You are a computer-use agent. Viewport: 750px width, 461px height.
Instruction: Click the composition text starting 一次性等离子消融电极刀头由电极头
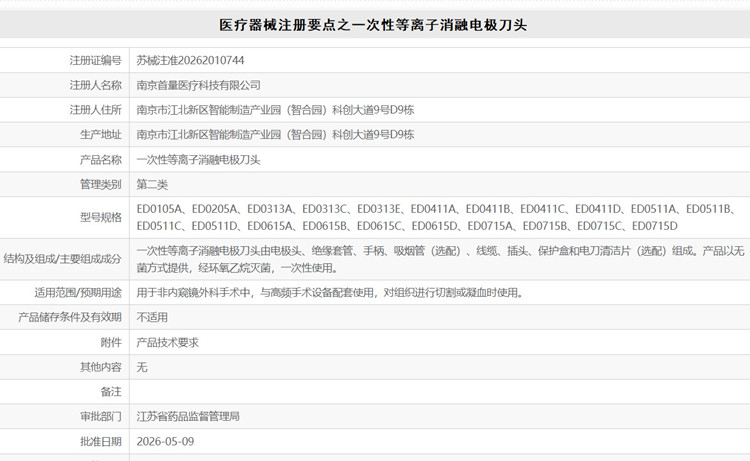(441, 251)
